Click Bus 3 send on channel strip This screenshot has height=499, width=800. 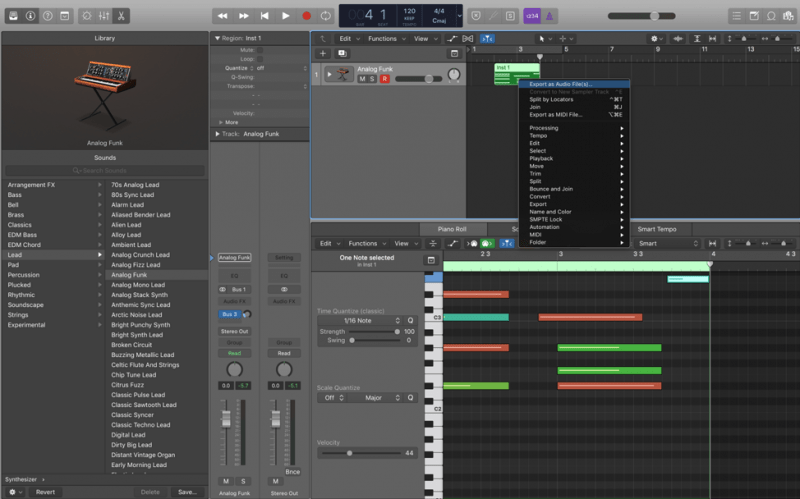pos(230,314)
